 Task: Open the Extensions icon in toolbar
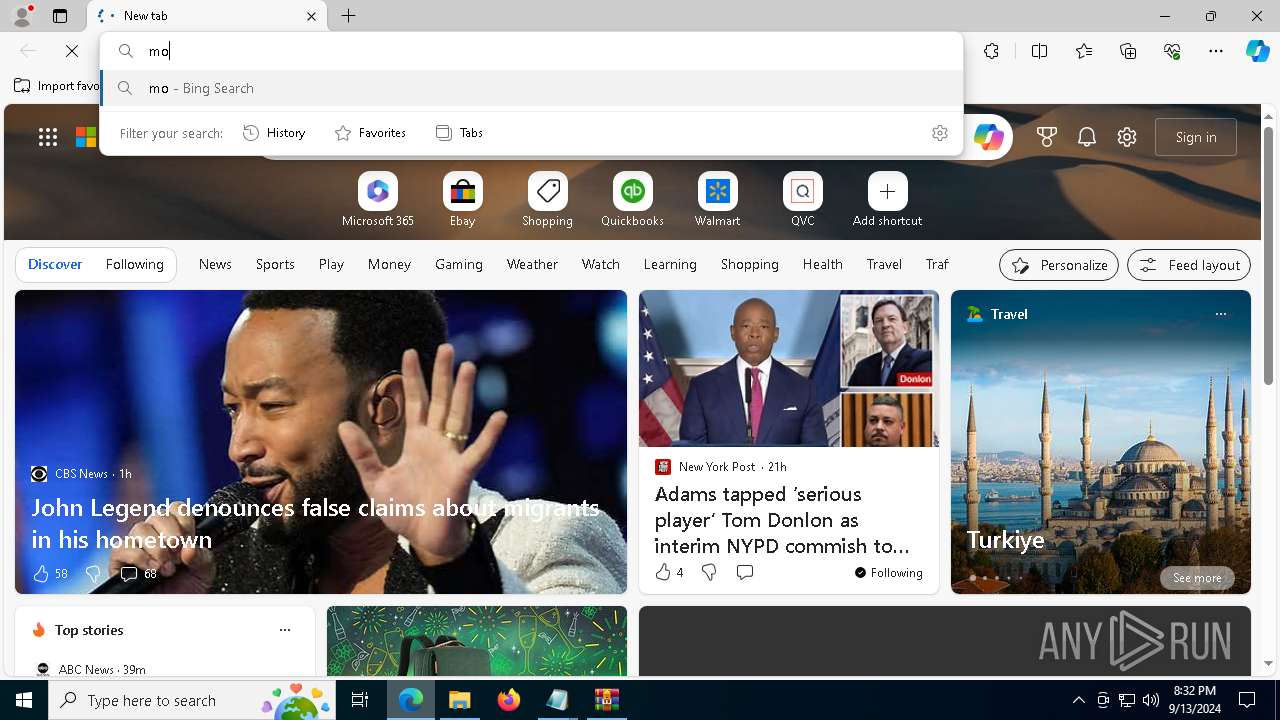pos(991,51)
